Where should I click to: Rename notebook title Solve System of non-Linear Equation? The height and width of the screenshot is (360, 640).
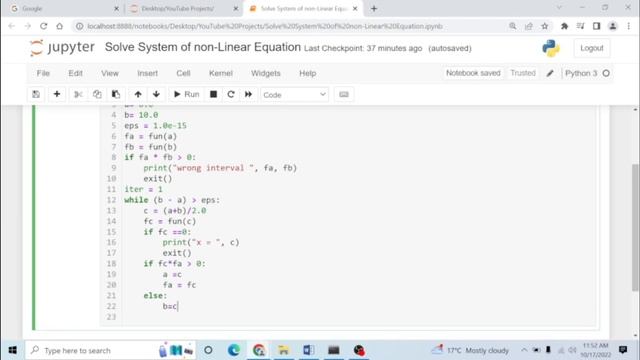coord(202,47)
